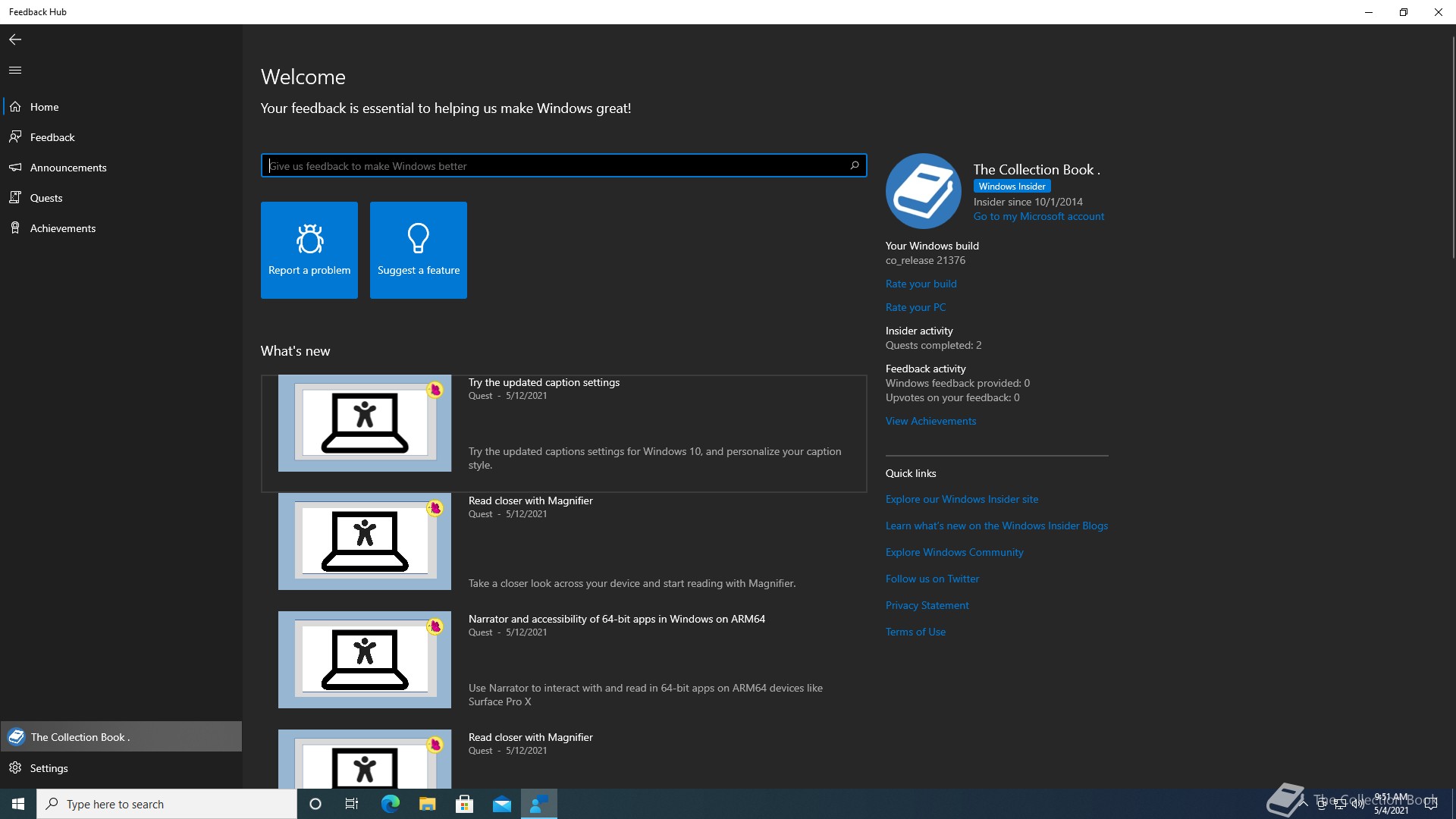Click Explore Windows Community link
1456x819 pixels.
[954, 552]
